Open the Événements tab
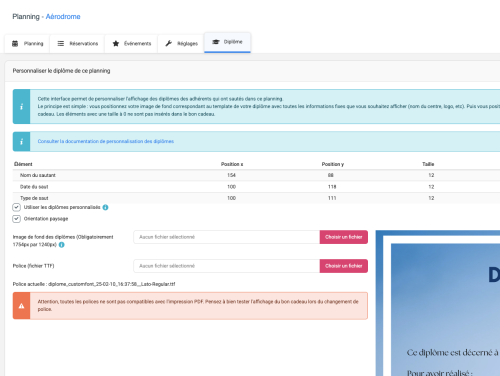The image size is (500, 376). coord(131,44)
